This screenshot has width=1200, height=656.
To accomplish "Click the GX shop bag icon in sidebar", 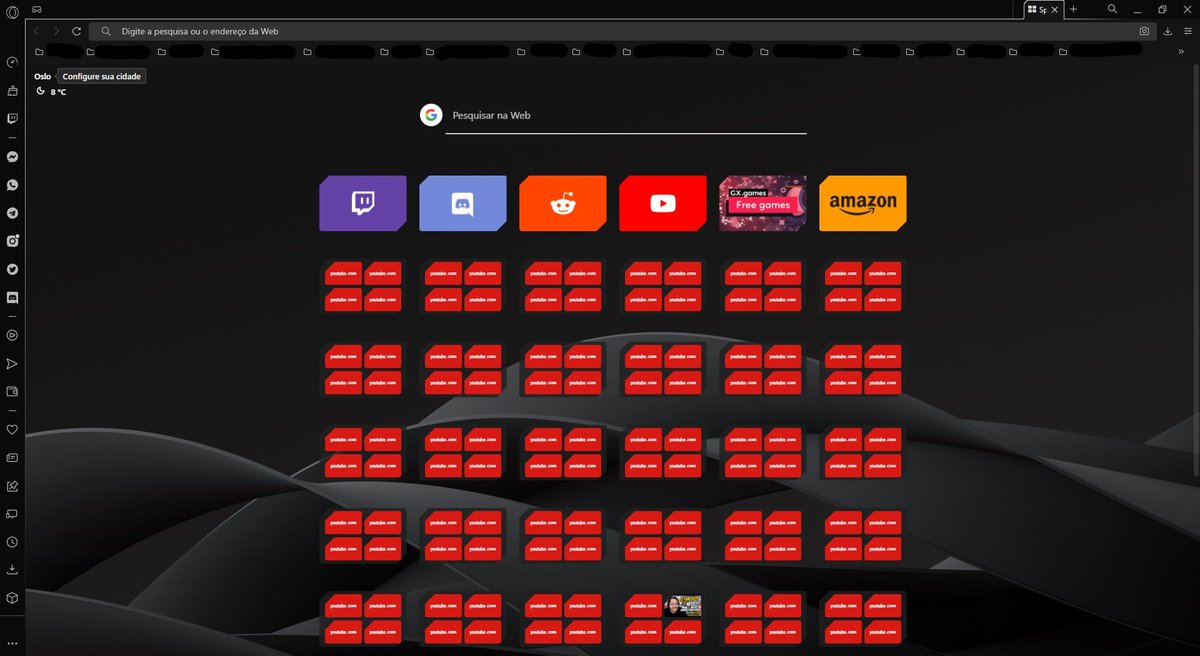I will 12,90.
